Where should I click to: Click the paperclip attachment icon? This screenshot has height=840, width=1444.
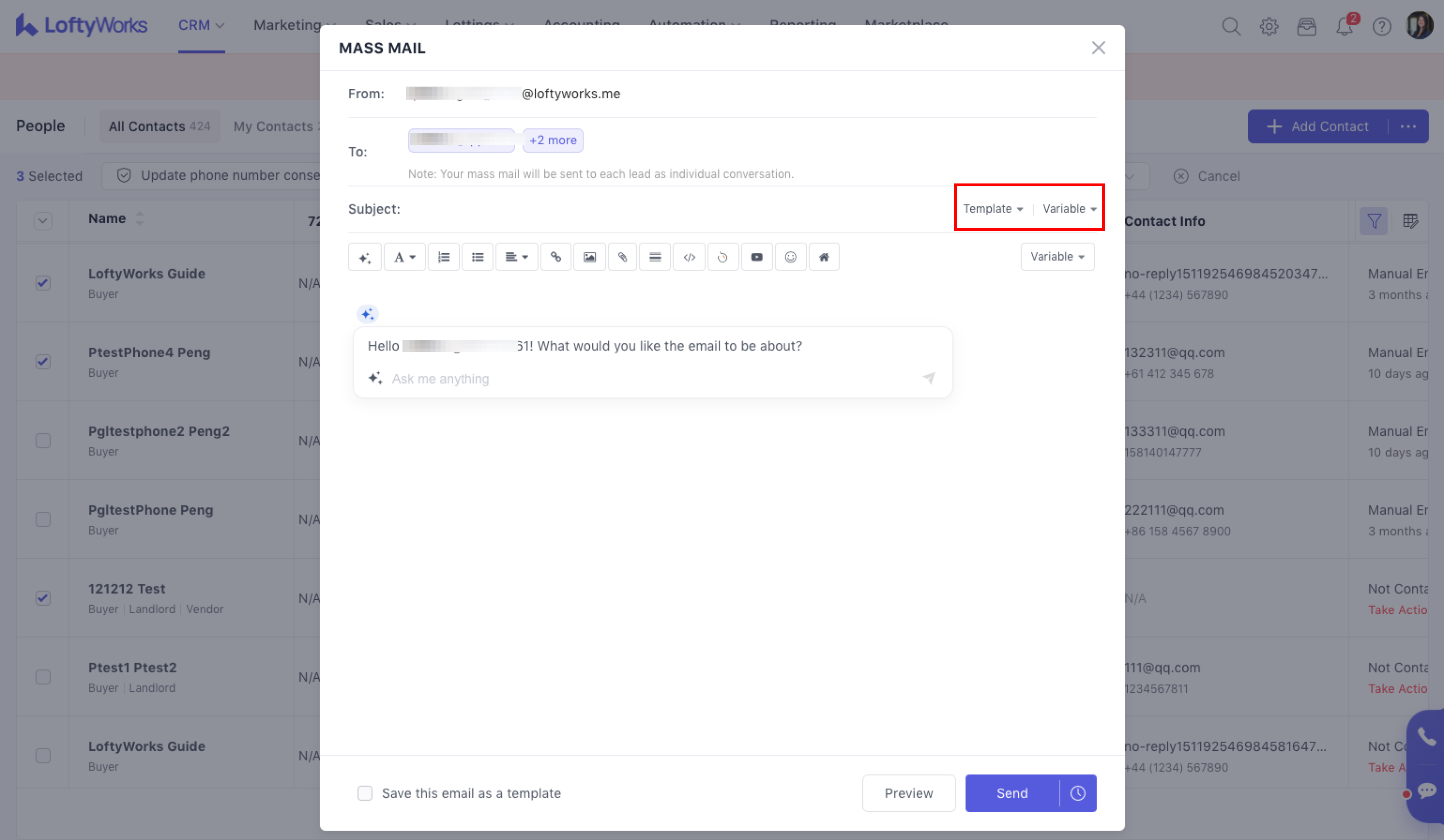click(622, 257)
